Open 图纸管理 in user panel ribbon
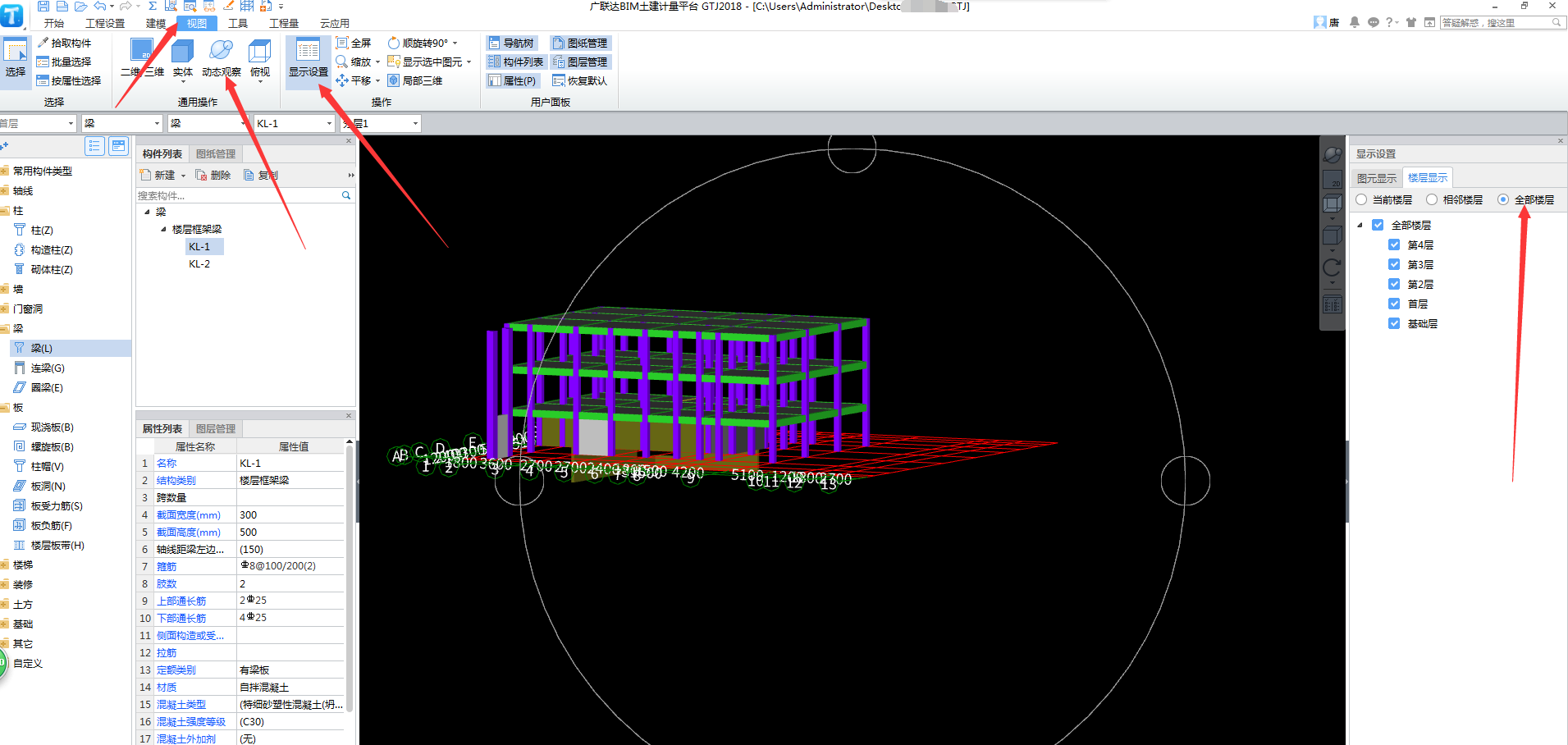The height and width of the screenshot is (745, 1568). [x=580, y=43]
